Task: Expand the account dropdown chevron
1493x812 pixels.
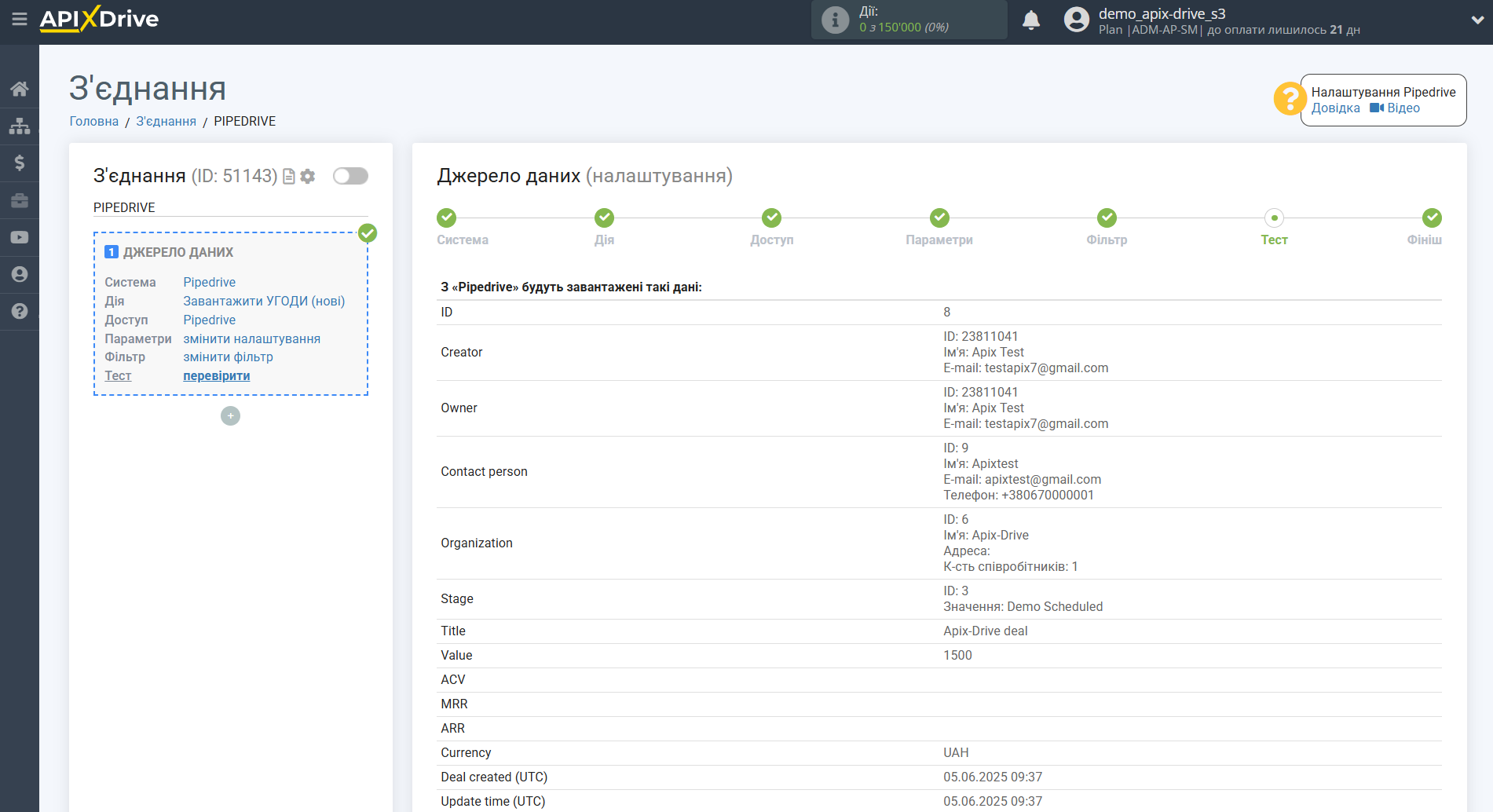Action: tap(1477, 20)
